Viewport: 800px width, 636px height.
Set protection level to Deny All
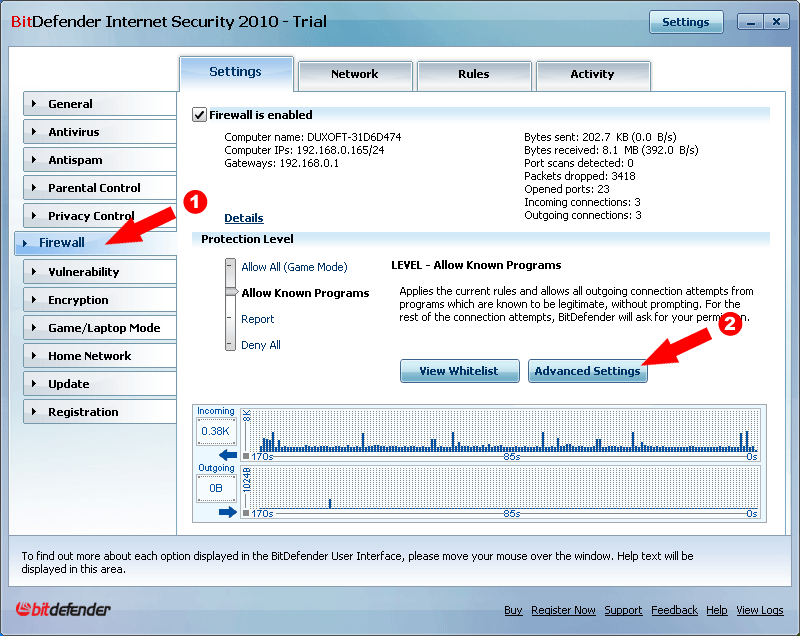261,345
